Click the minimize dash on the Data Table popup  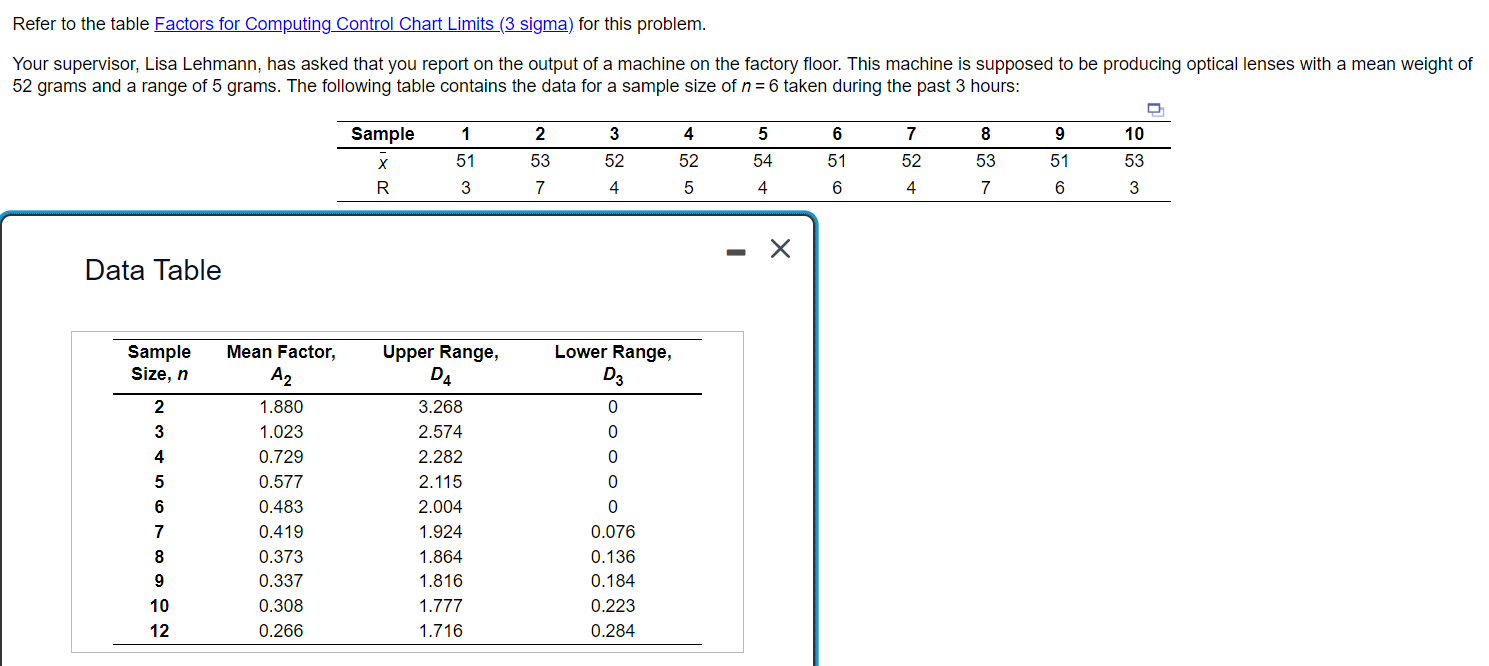tap(735, 250)
